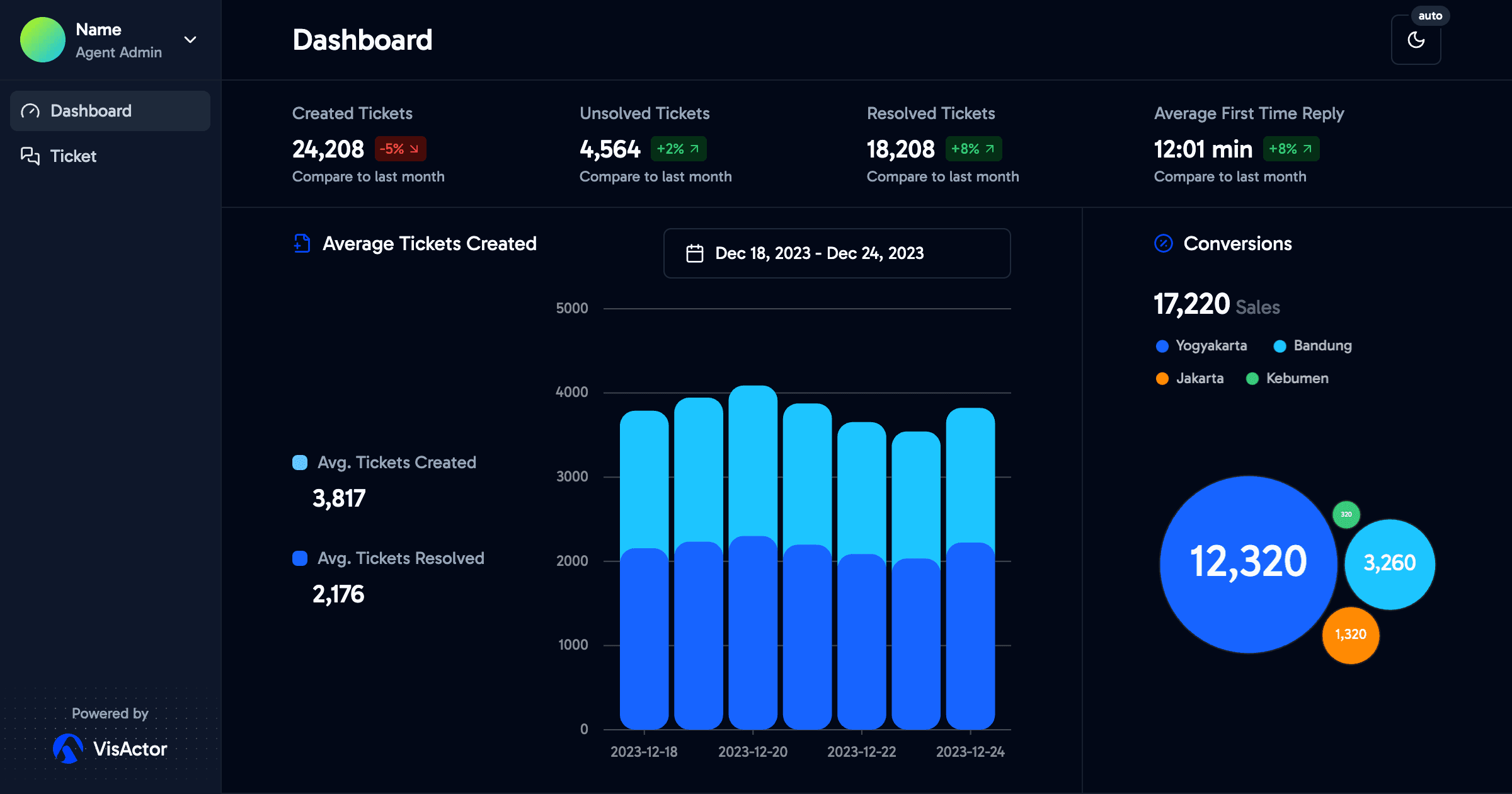Click the green 320 bubble
This screenshot has height=794, width=1512.
[1346, 514]
